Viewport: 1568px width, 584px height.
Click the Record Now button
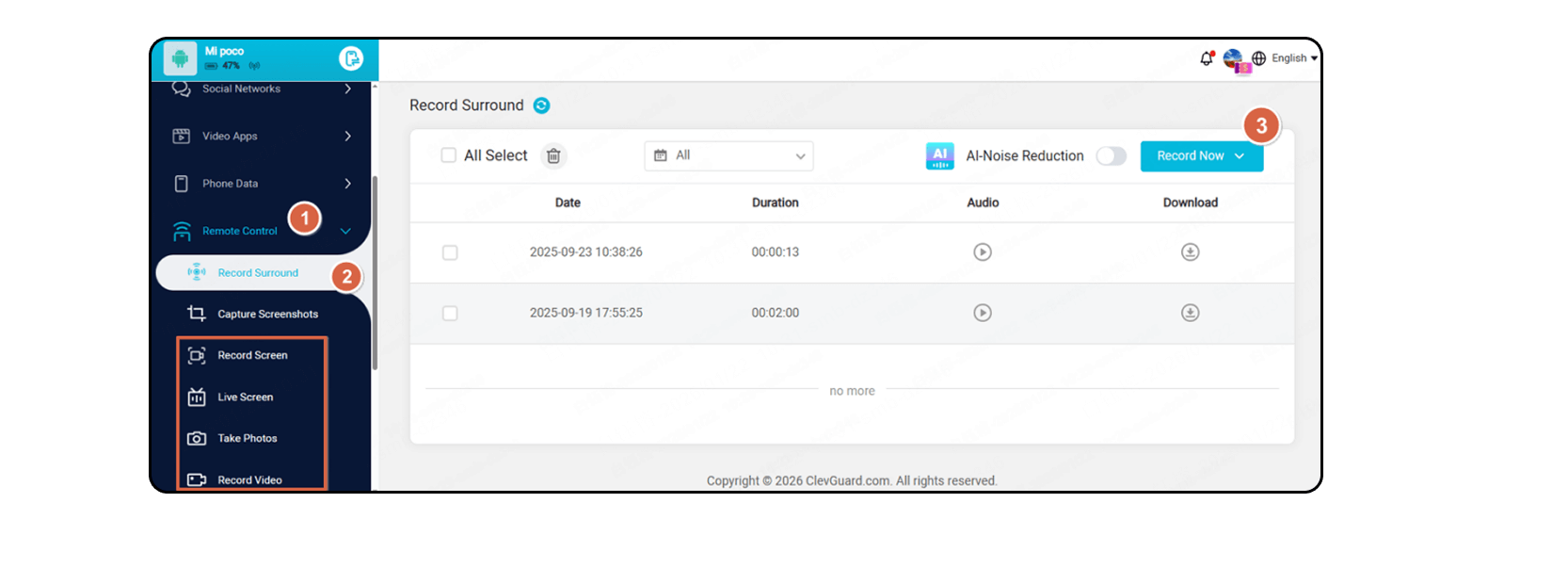(1200, 156)
